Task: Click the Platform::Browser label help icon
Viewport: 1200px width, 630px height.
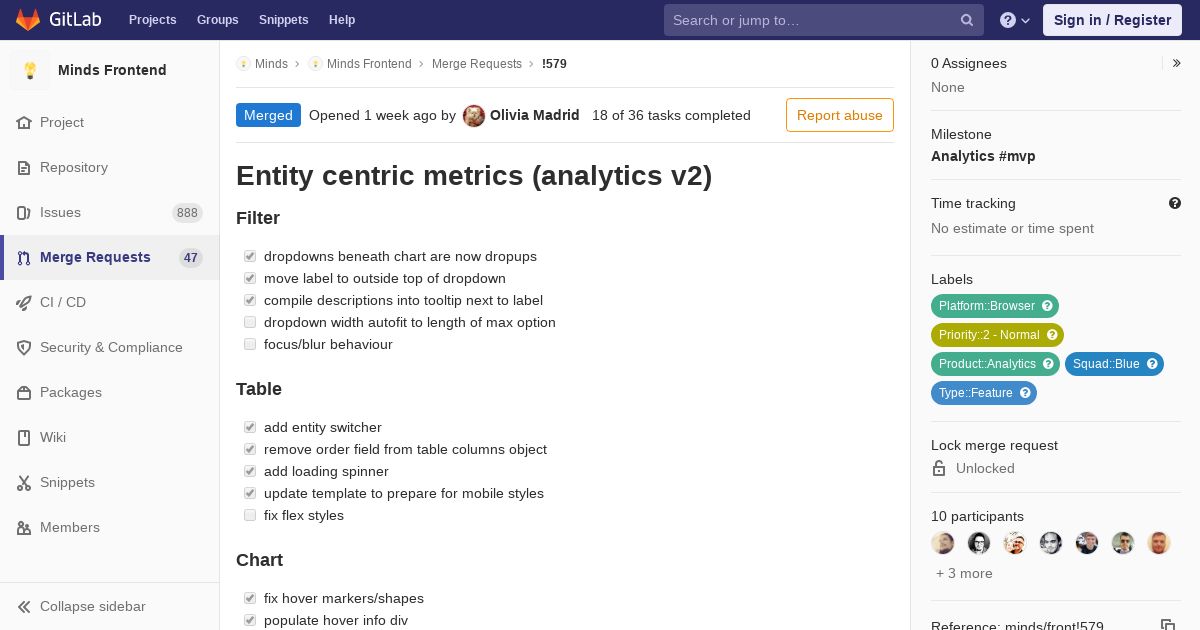Action: point(1047,306)
